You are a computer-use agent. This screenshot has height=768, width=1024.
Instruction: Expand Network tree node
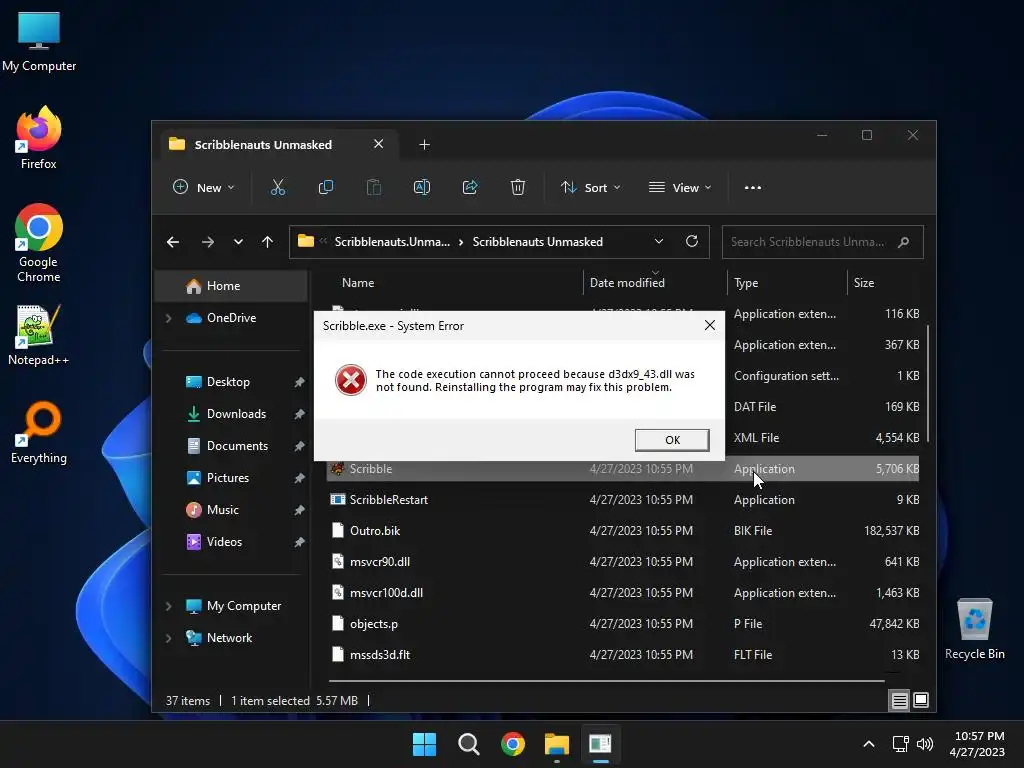[168, 638]
